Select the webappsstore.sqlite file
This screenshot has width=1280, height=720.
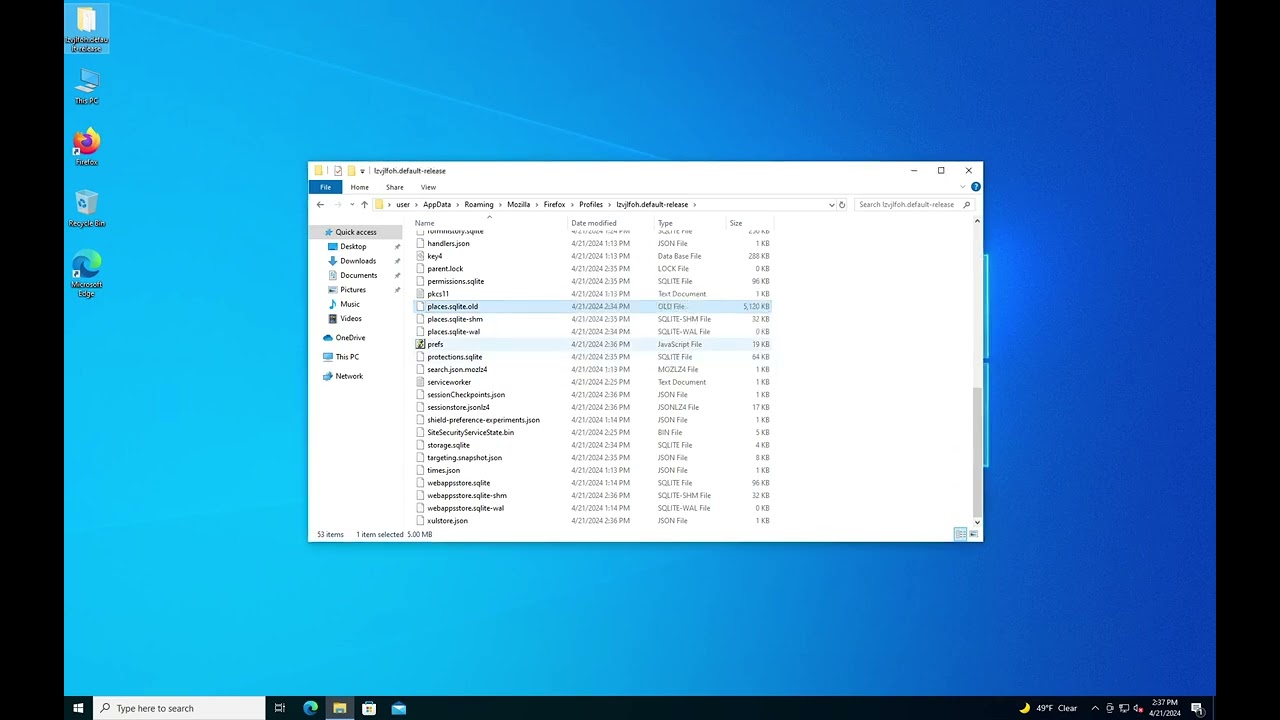592,483
